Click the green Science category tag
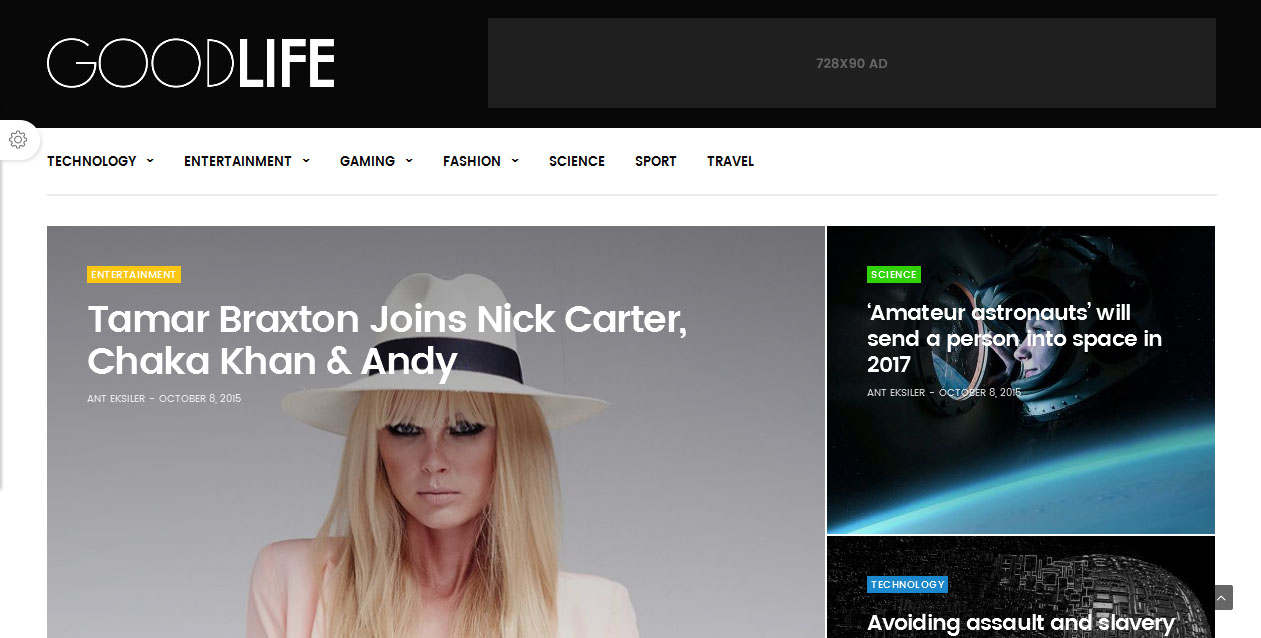1261x638 pixels. point(894,274)
